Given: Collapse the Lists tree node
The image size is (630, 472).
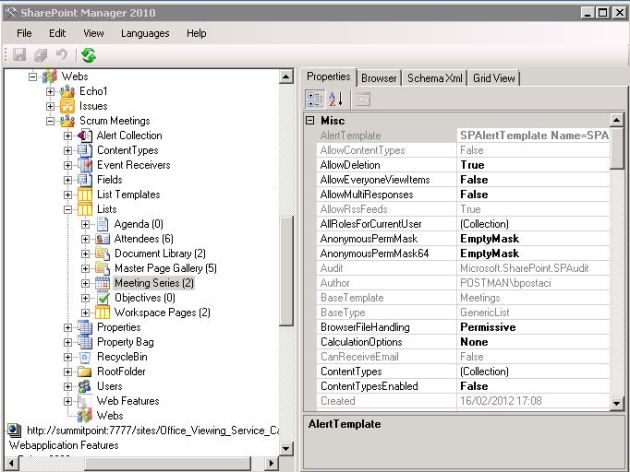Looking at the screenshot, I should (x=68, y=209).
